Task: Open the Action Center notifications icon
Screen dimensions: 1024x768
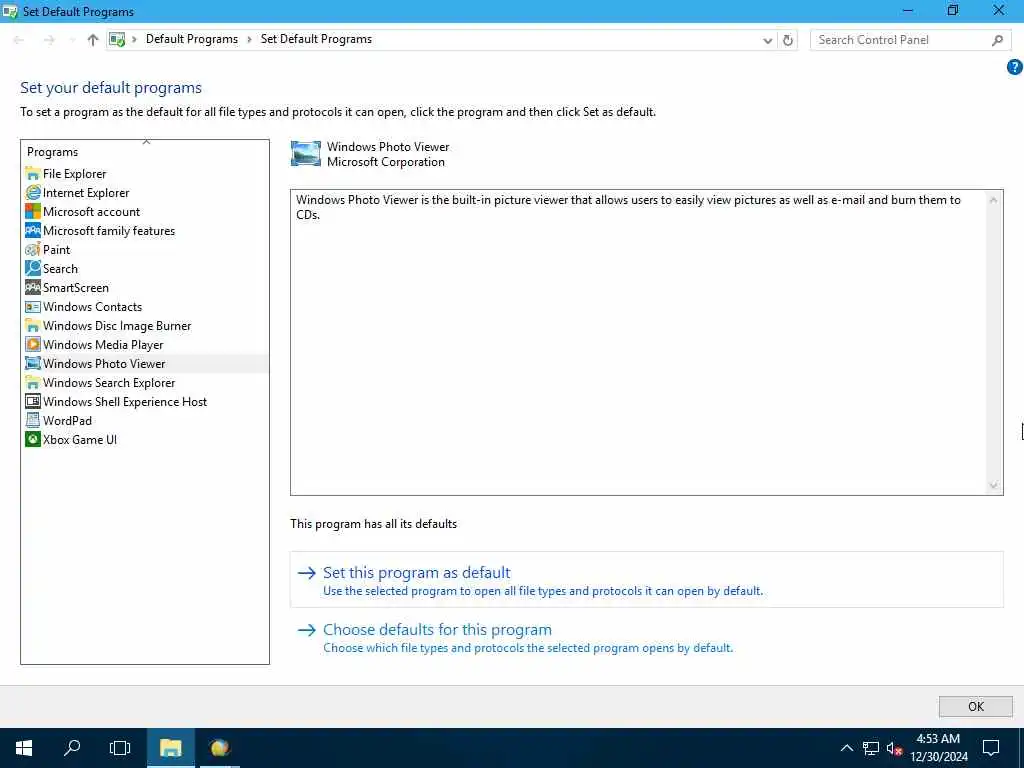Action: pyautogui.click(x=991, y=748)
